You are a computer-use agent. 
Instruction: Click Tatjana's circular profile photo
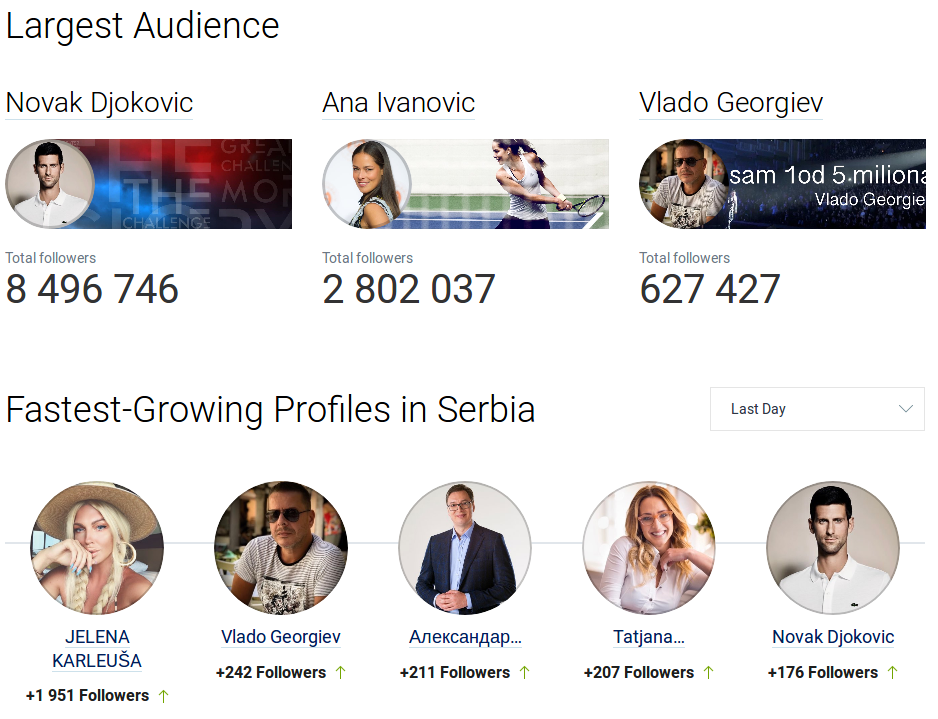pyautogui.click(x=649, y=548)
